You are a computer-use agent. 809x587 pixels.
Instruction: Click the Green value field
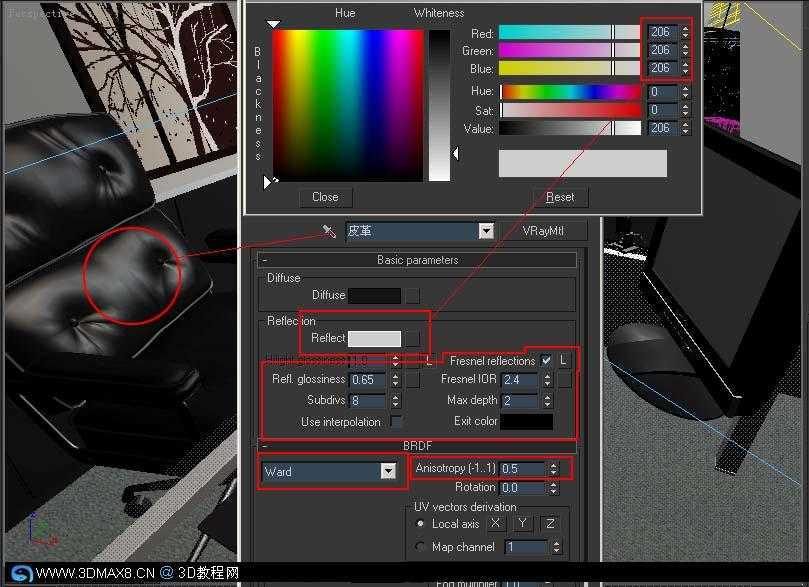pos(662,51)
